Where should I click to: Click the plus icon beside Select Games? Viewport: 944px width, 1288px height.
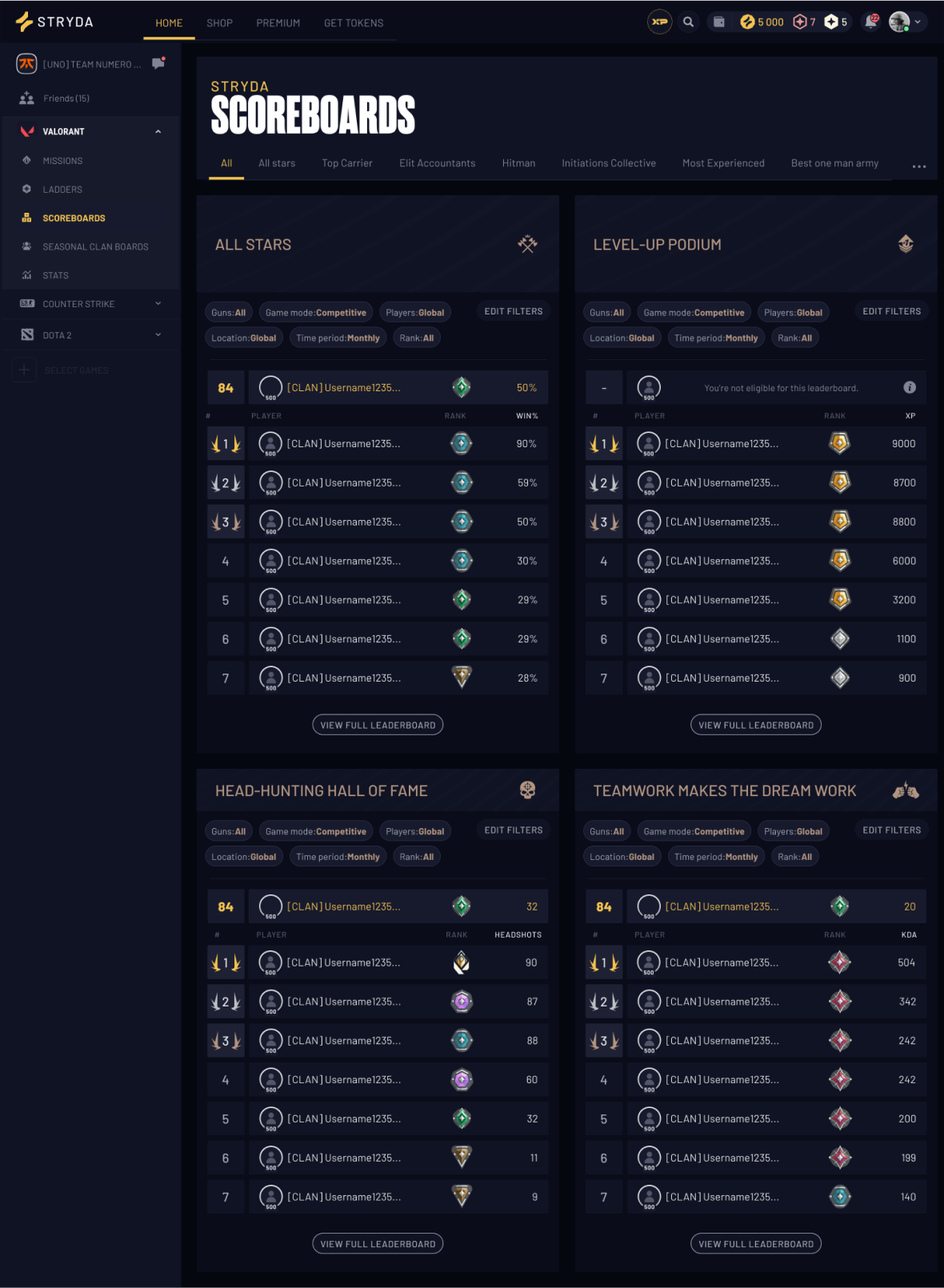[24, 370]
